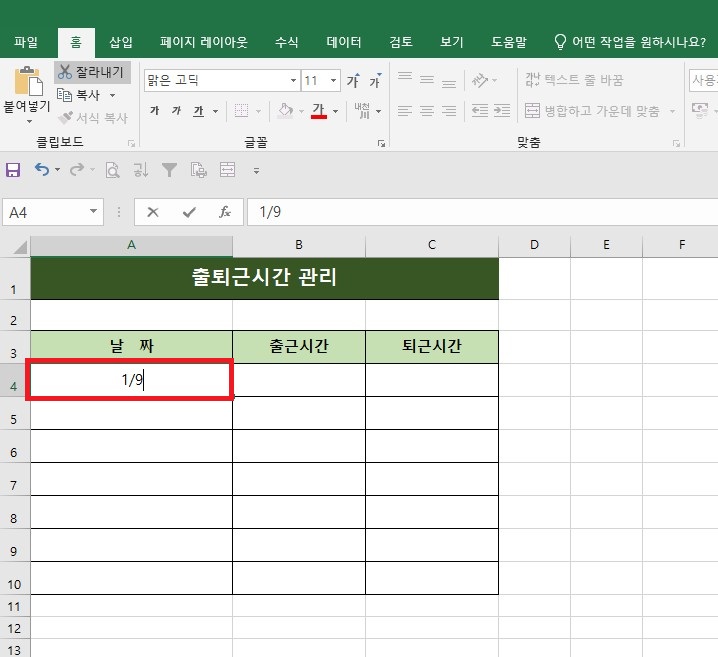Open the 파일 tab
The width and height of the screenshot is (718, 657).
[x=26, y=42]
